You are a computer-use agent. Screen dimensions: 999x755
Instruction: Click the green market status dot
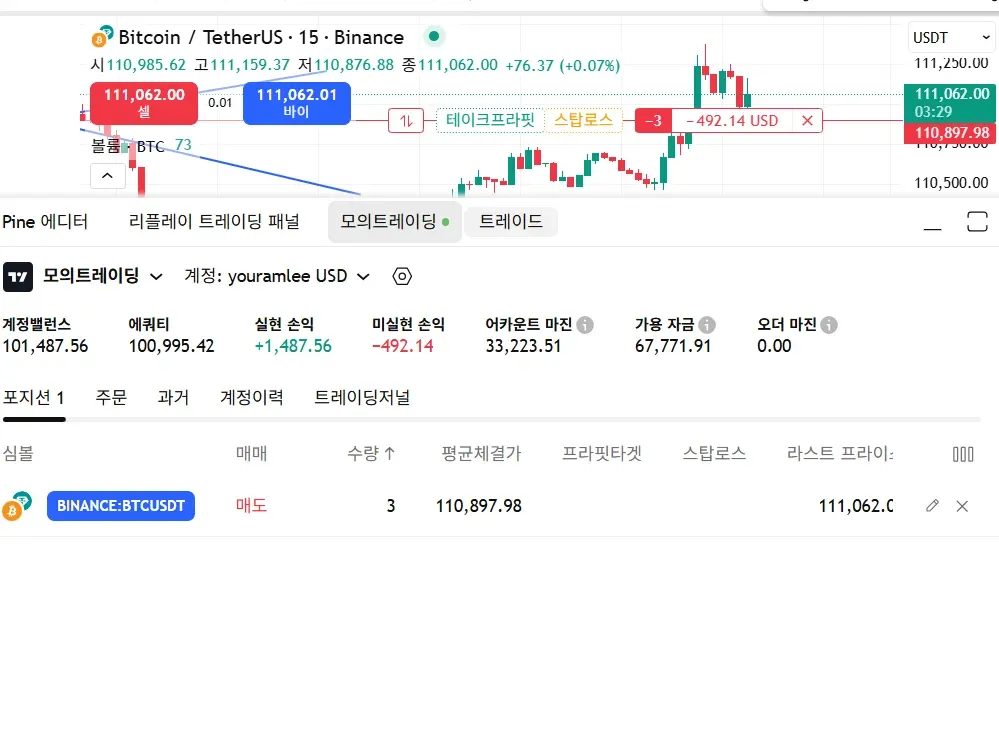point(434,36)
